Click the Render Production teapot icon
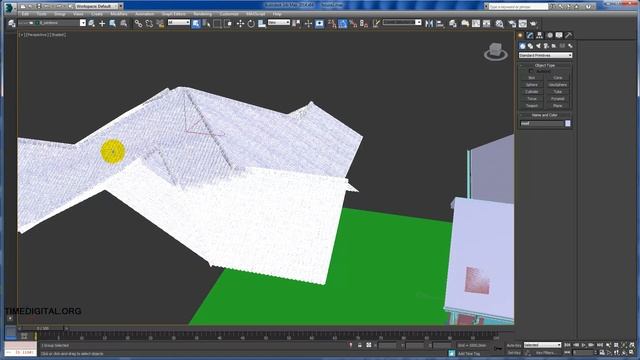640x360 pixels. point(533,24)
